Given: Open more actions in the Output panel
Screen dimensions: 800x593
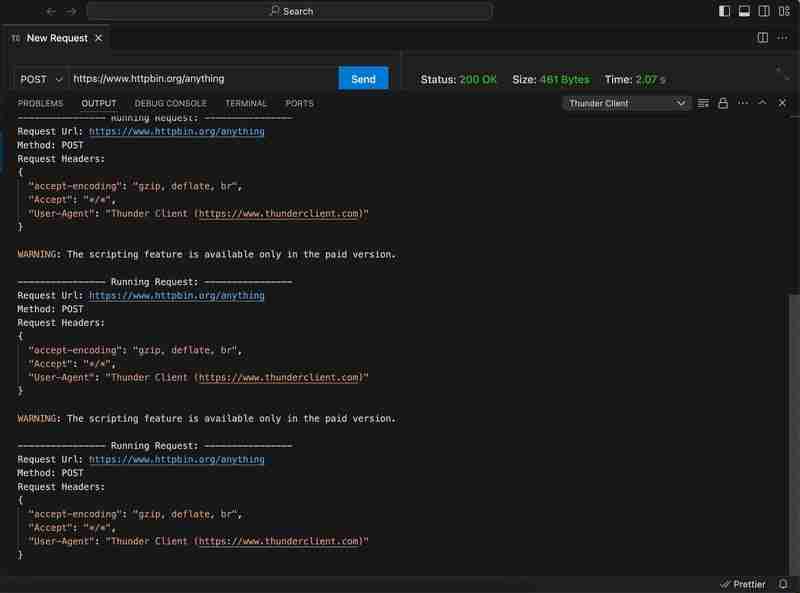Looking at the screenshot, I should (x=742, y=102).
